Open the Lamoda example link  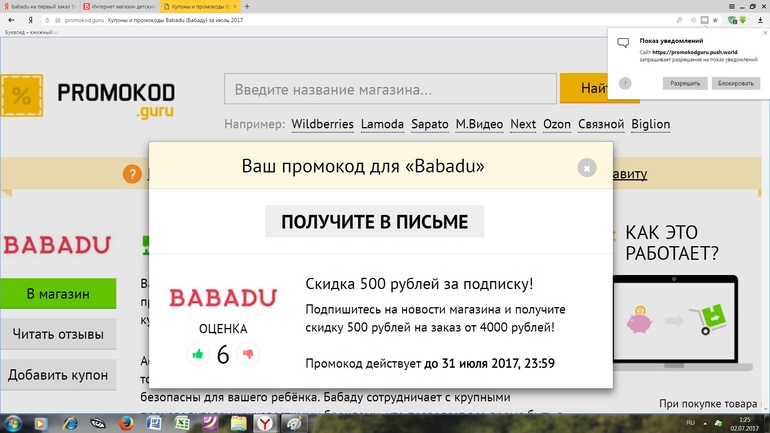click(382, 124)
